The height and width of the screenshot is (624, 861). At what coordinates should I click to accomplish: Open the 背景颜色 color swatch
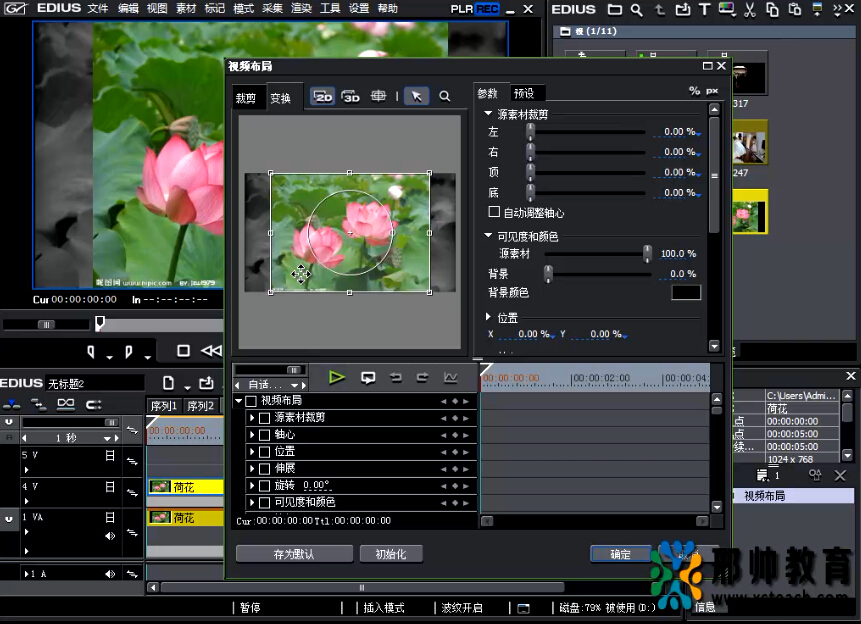(x=686, y=293)
